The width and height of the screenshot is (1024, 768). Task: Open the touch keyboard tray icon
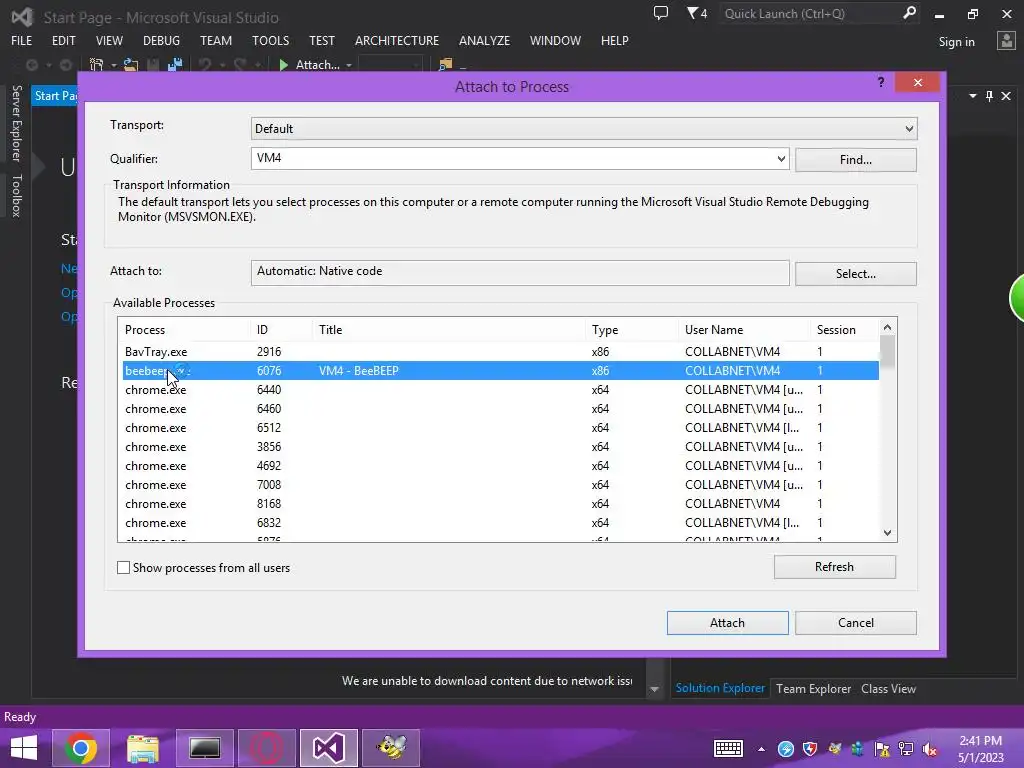[x=728, y=748]
